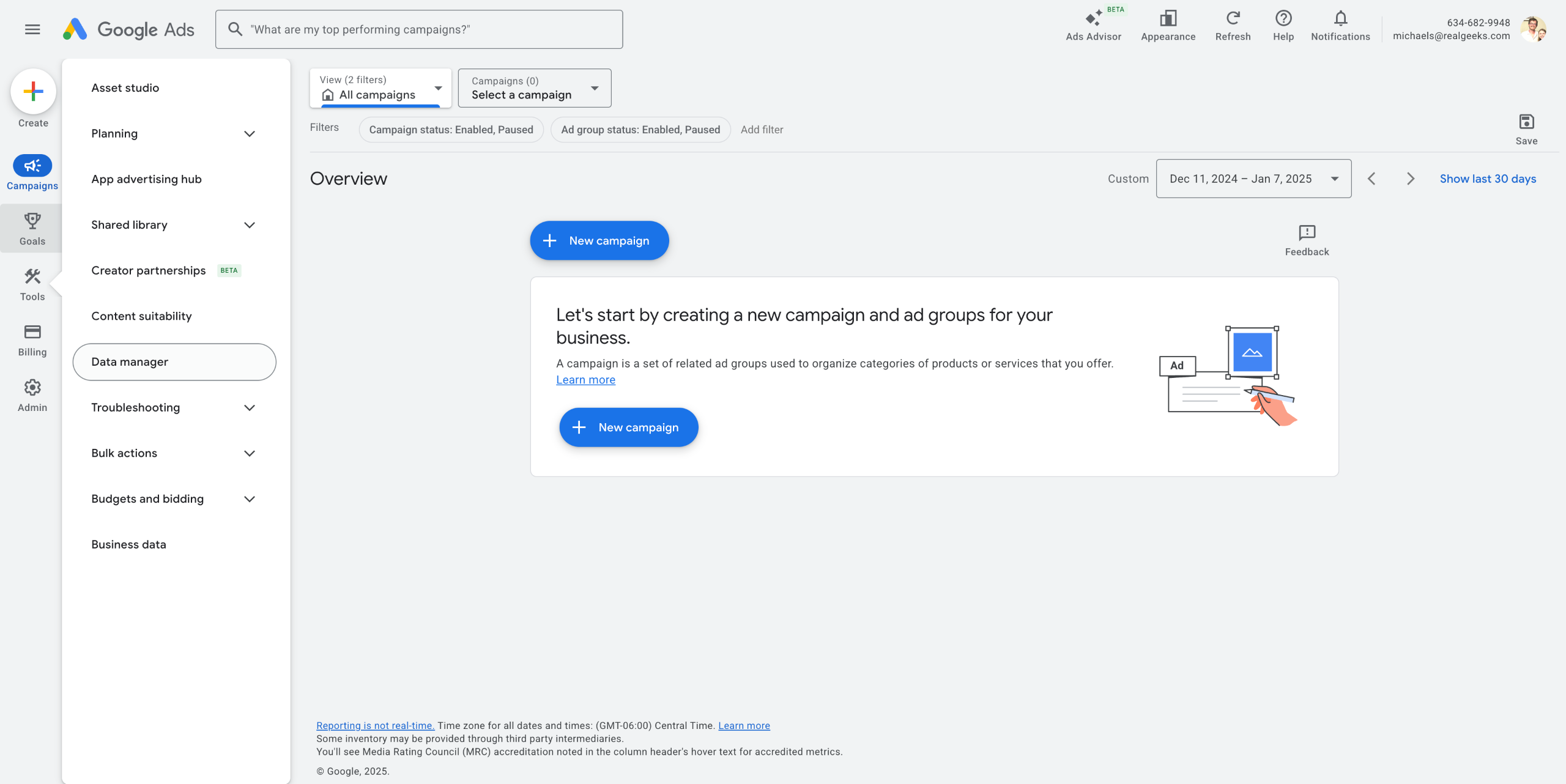Image resolution: width=1566 pixels, height=784 pixels.
Task: Open the Admin gear icon
Action: [x=32, y=388]
